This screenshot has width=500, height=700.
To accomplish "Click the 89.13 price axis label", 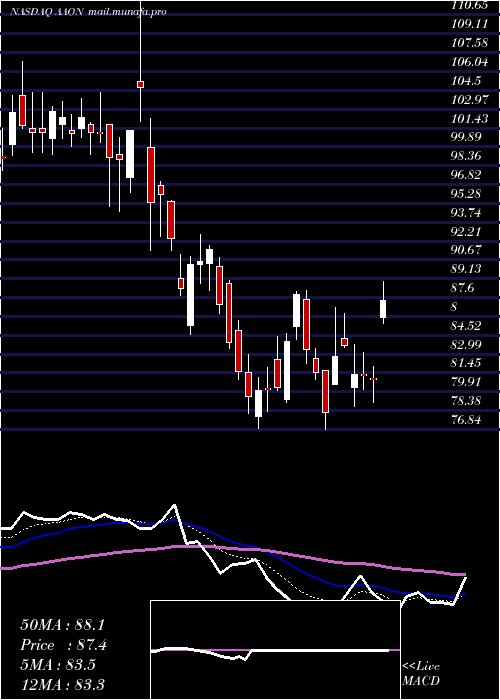I will click(x=468, y=268).
